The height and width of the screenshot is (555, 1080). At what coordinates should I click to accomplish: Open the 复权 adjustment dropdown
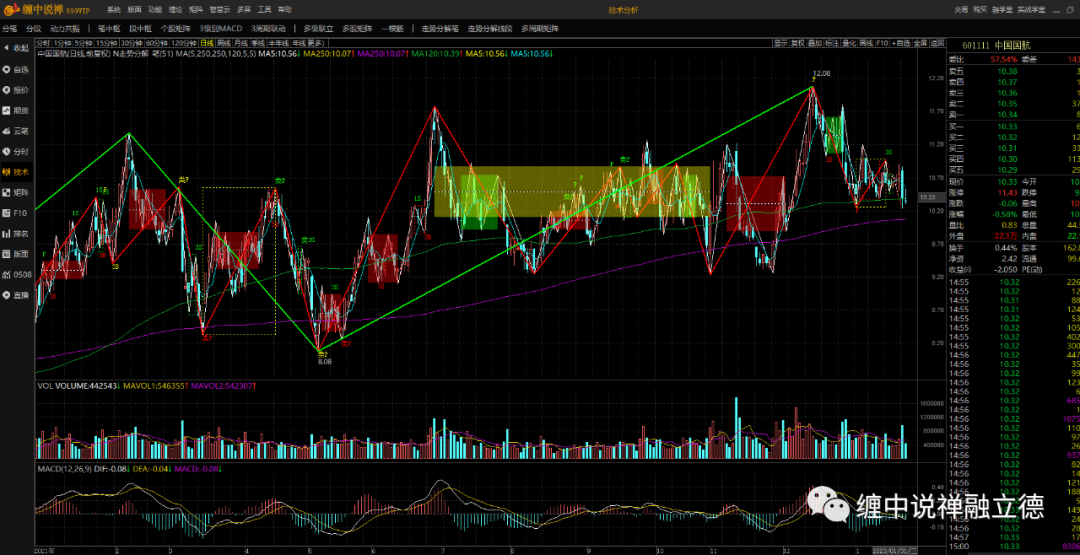click(798, 43)
